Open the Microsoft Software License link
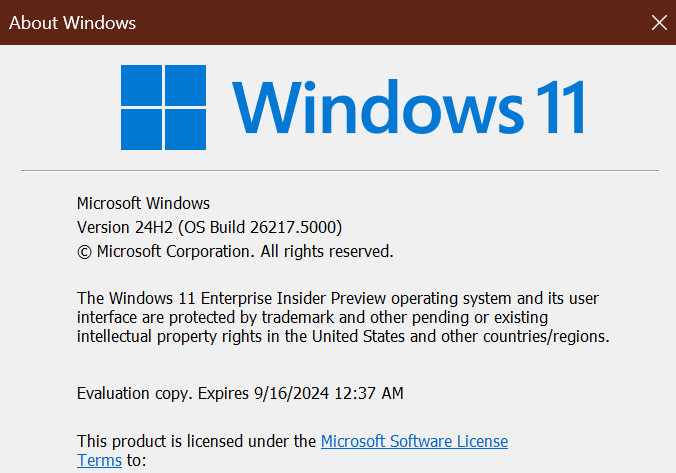The height and width of the screenshot is (473, 676). click(x=414, y=441)
